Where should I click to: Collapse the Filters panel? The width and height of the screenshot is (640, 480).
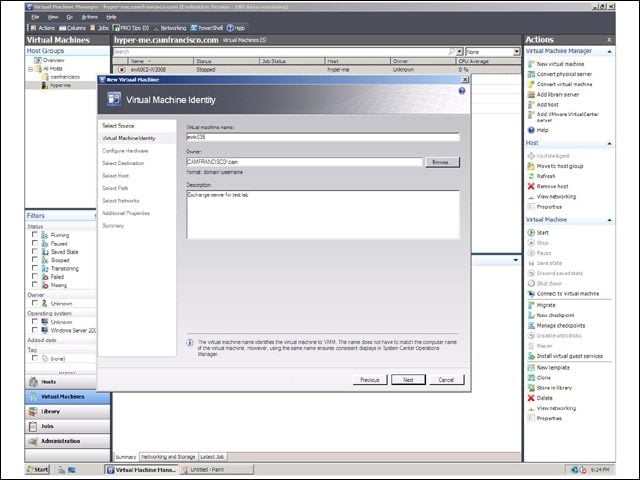pyautogui.click(x=95, y=216)
